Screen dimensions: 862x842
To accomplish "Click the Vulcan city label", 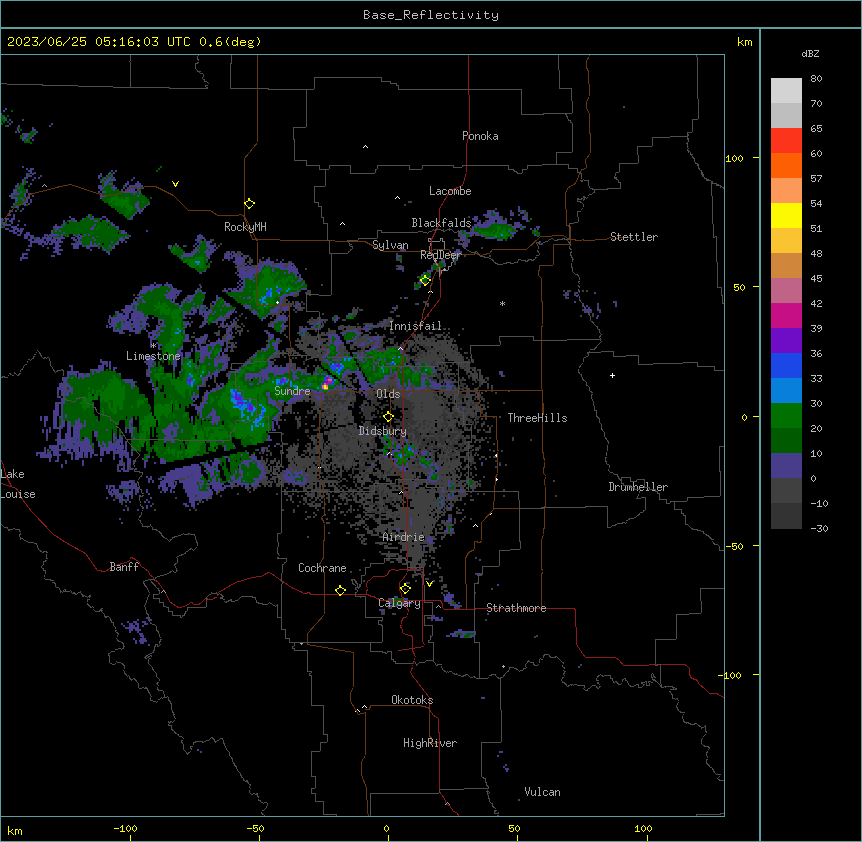I will click(x=543, y=792).
